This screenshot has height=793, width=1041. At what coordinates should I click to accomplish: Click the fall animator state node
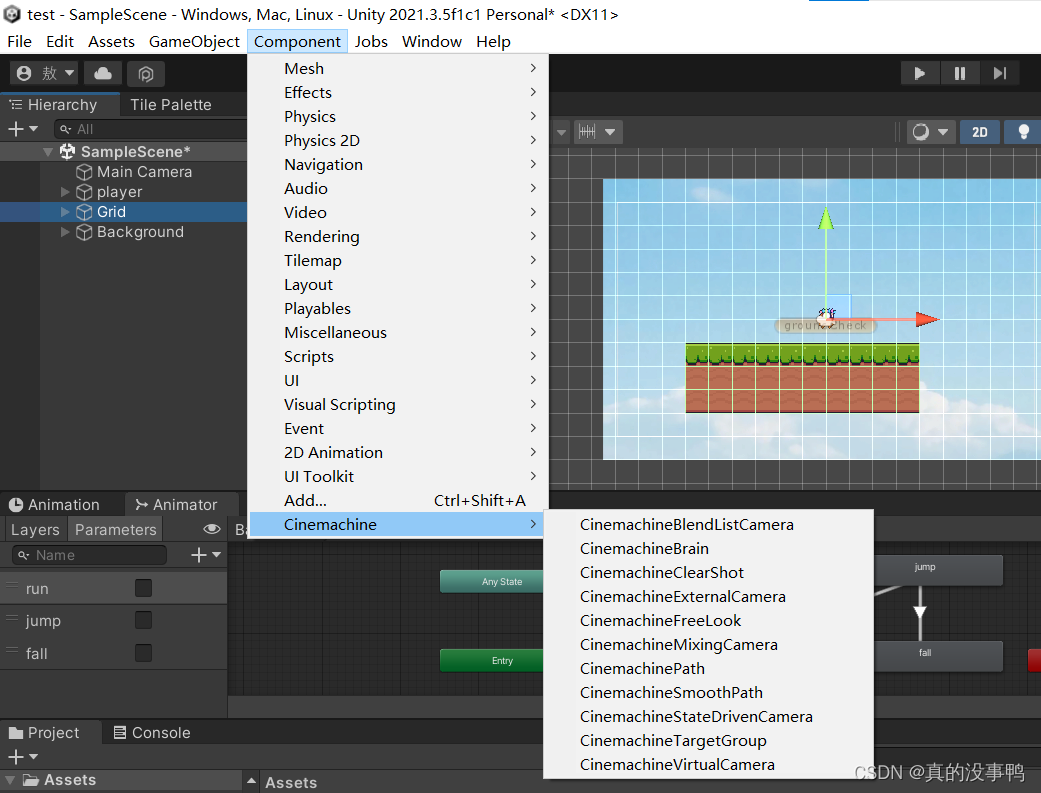point(937,656)
